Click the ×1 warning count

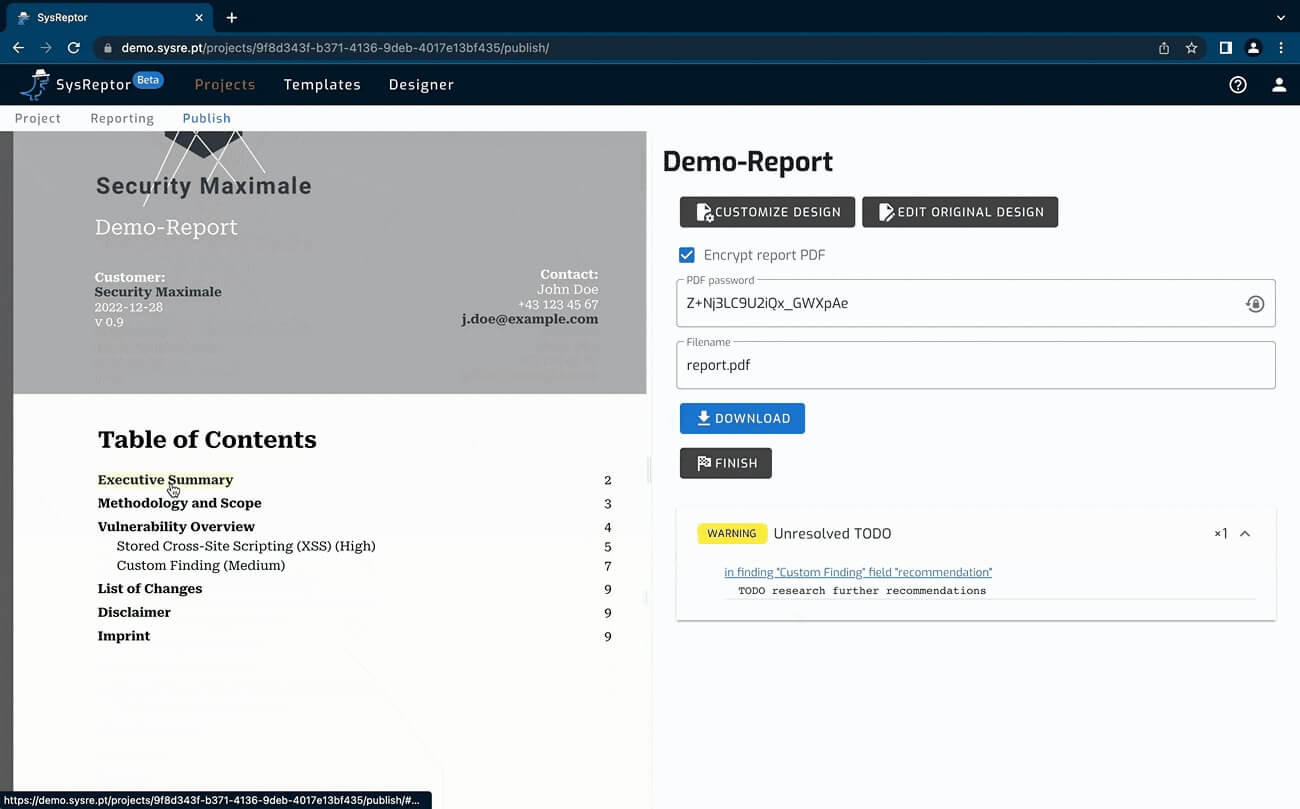click(1220, 534)
